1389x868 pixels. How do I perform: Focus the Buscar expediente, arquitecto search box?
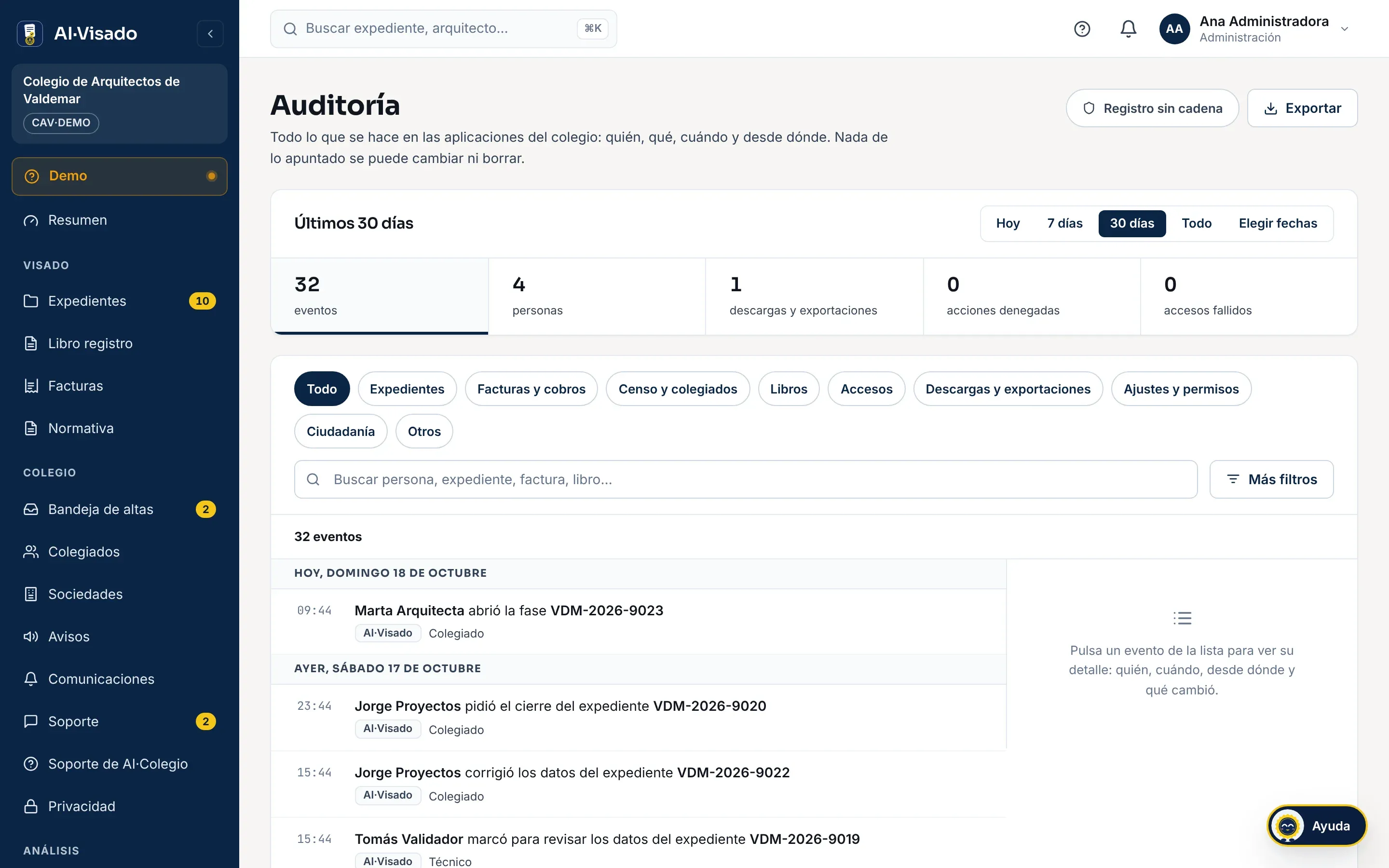443,29
